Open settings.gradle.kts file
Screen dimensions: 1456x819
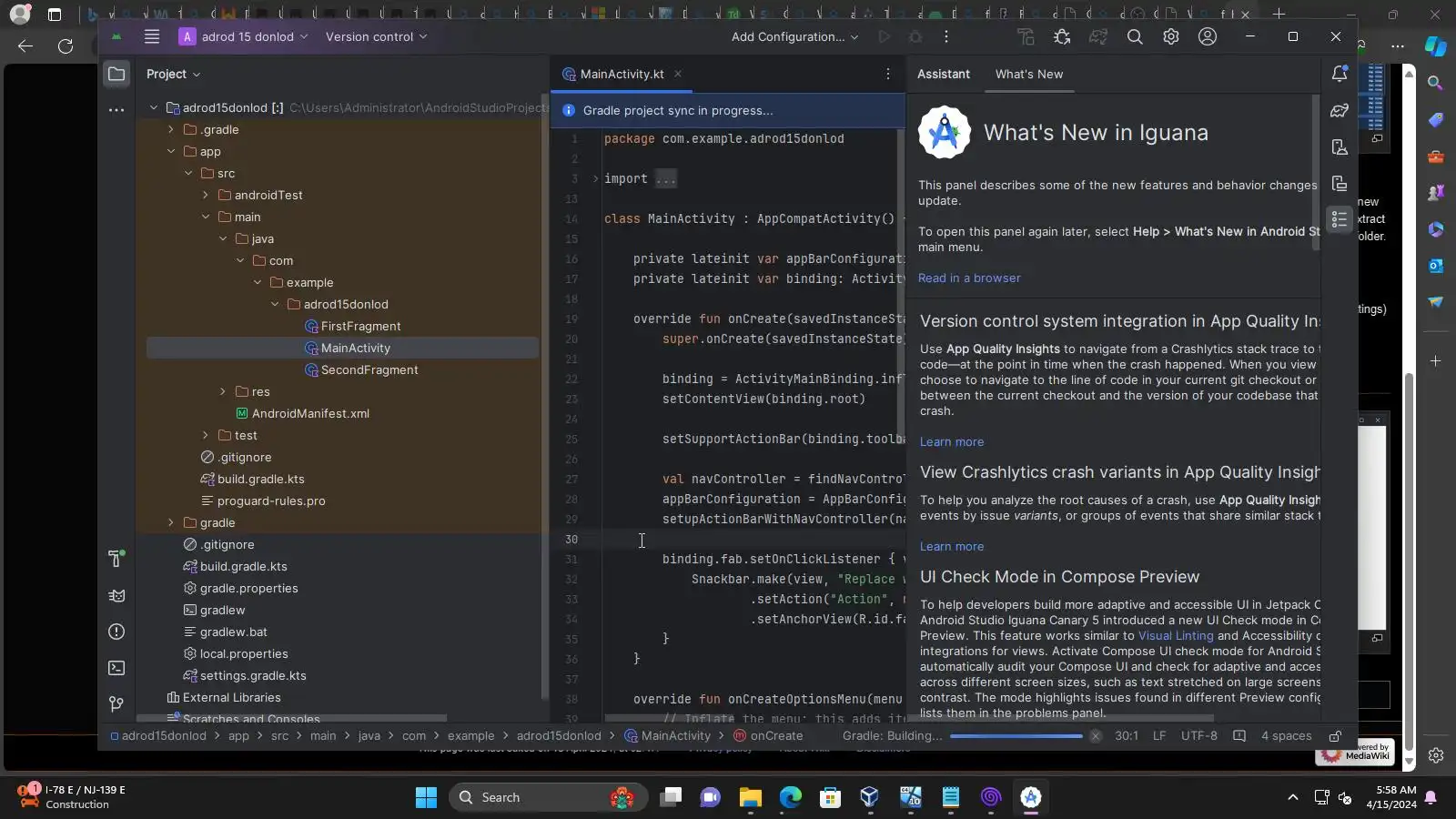click(x=253, y=676)
